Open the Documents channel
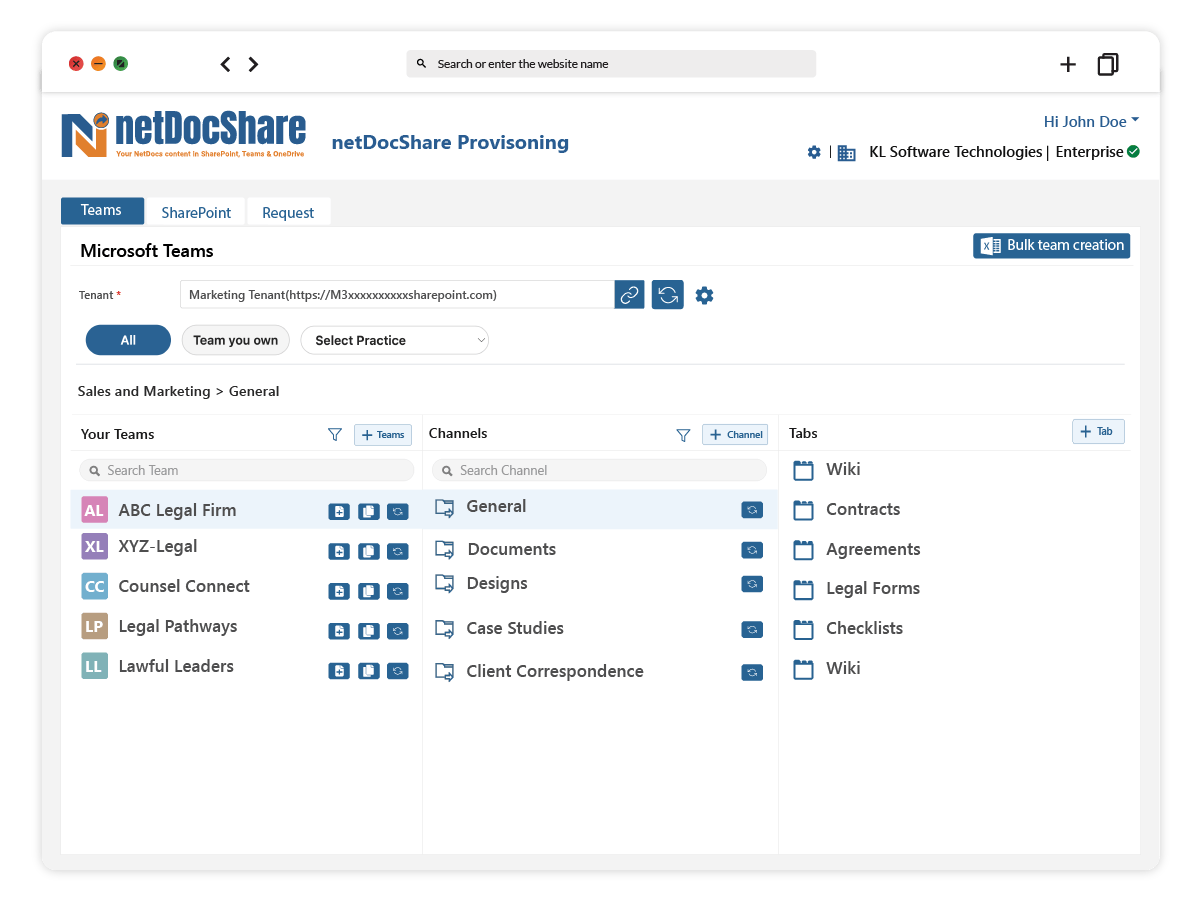The width and height of the screenshot is (1201, 901). tap(511, 549)
